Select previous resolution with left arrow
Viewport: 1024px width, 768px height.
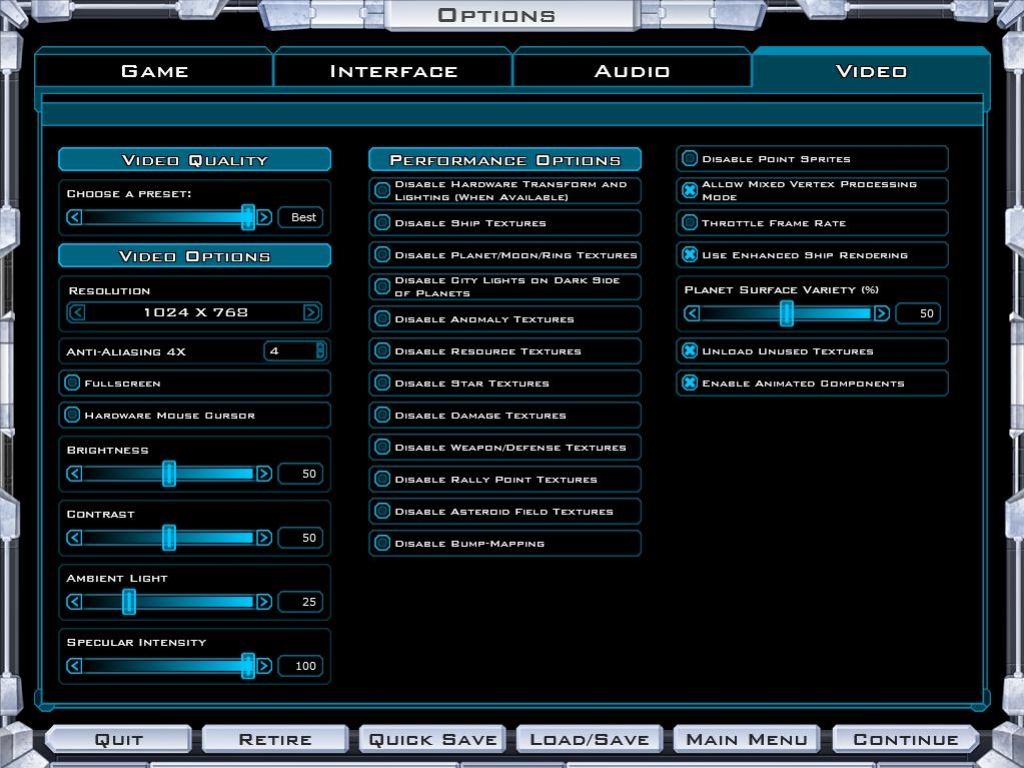(x=76, y=312)
